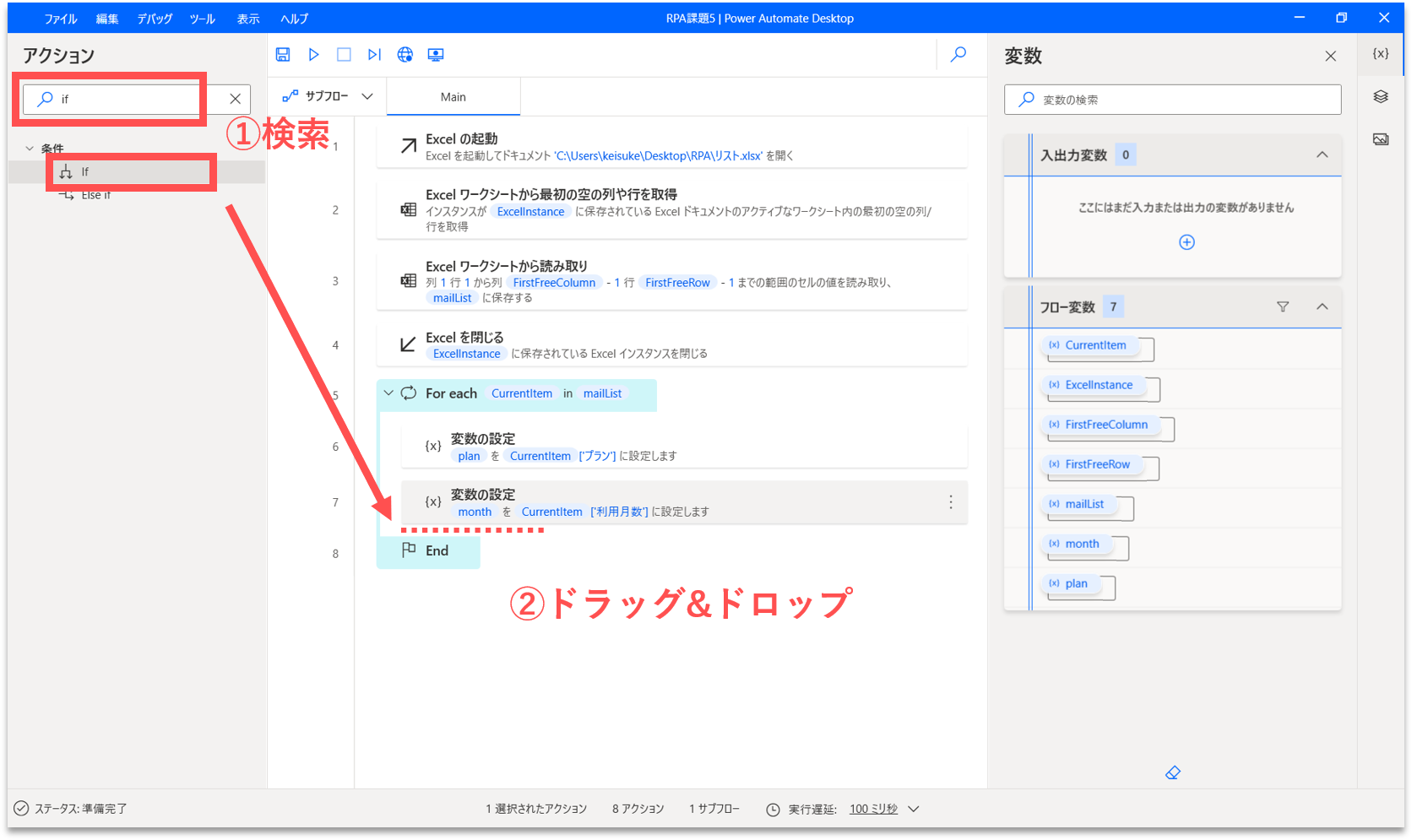Click the Run next action icon
The height and width of the screenshot is (840, 1412).
pos(374,55)
